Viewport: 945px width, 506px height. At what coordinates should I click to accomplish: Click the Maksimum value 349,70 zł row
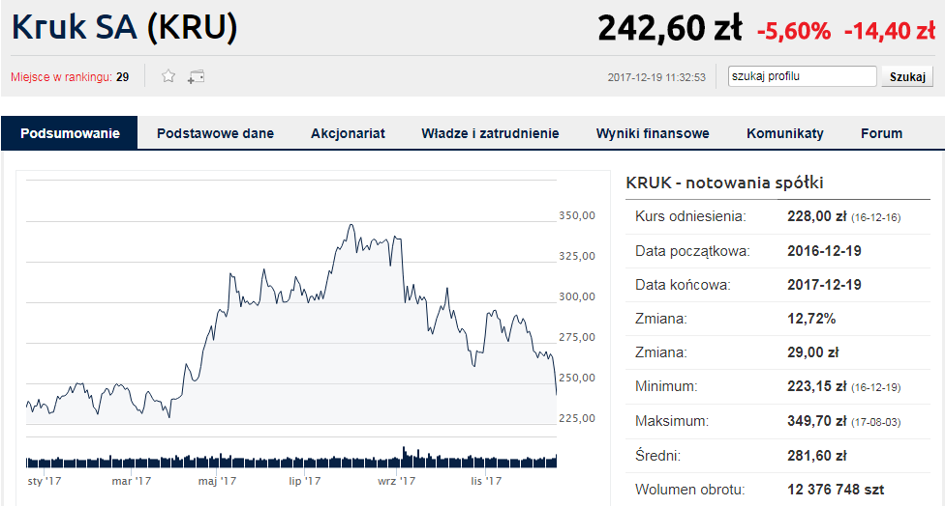pyautogui.click(x=777, y=421)
